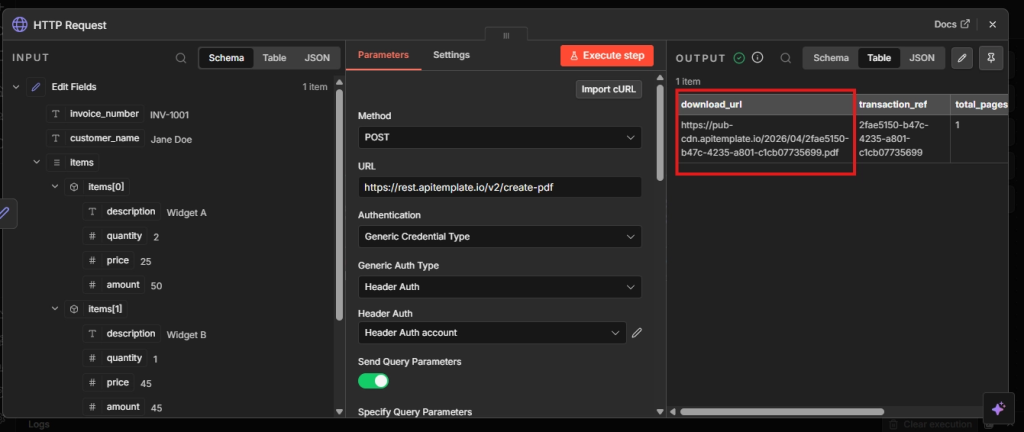
Task: Switch input view to Table
Action: [x=274, y=58]
